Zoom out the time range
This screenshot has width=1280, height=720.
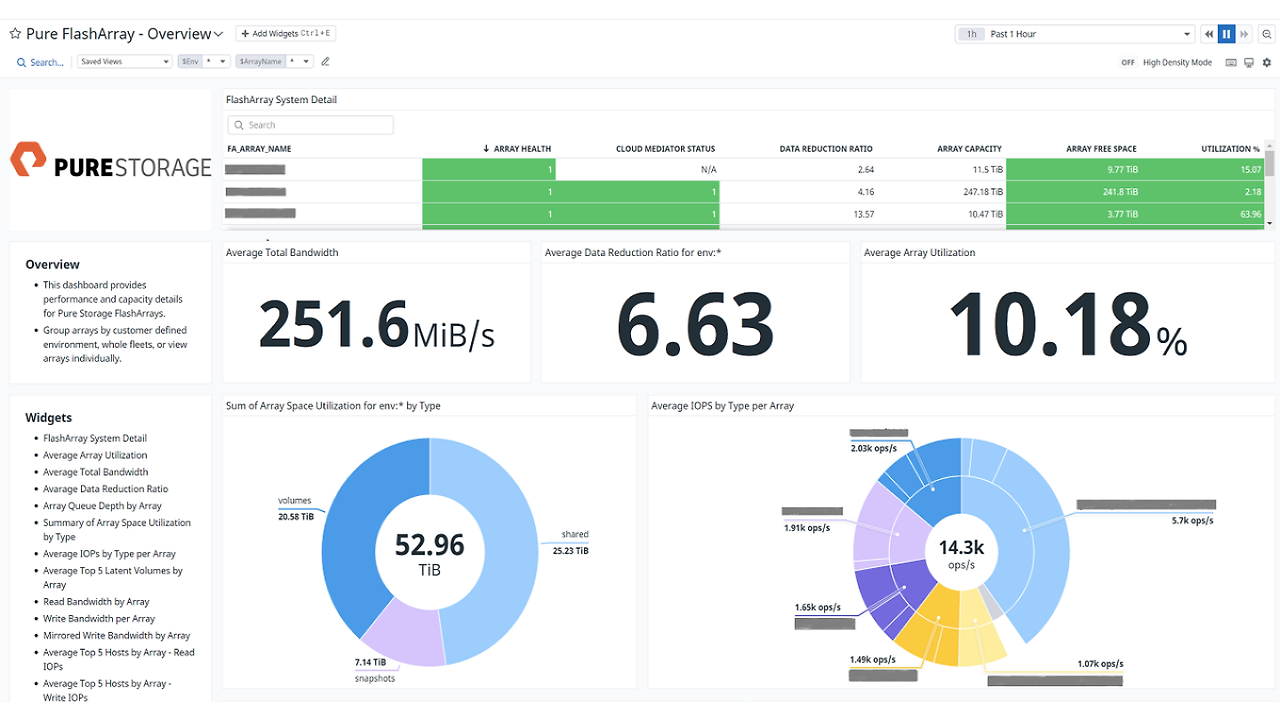pos(1267,34)
